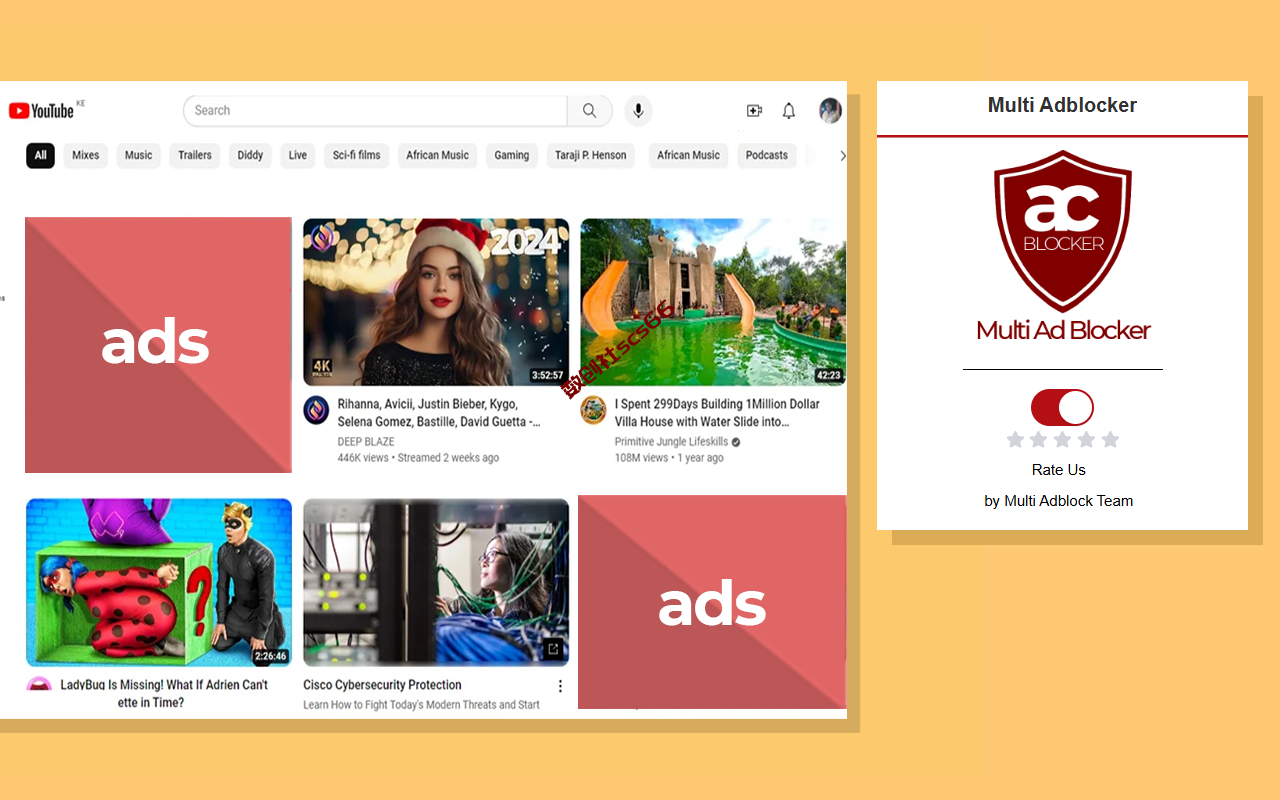Start voice search with microphone icon
This screenshot has width=1280, height=800.
pyautogui.click(x=638, y=111)
